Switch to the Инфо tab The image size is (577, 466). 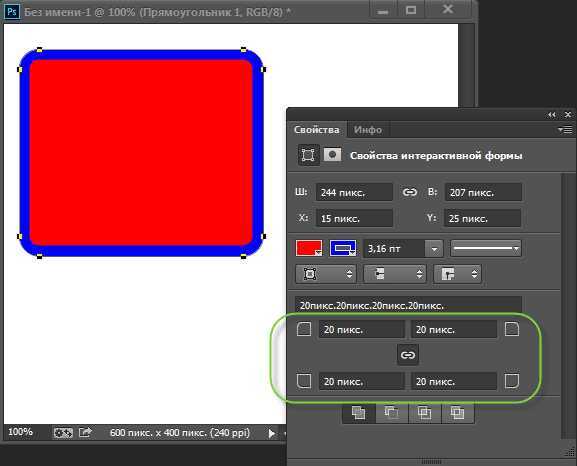368,130
